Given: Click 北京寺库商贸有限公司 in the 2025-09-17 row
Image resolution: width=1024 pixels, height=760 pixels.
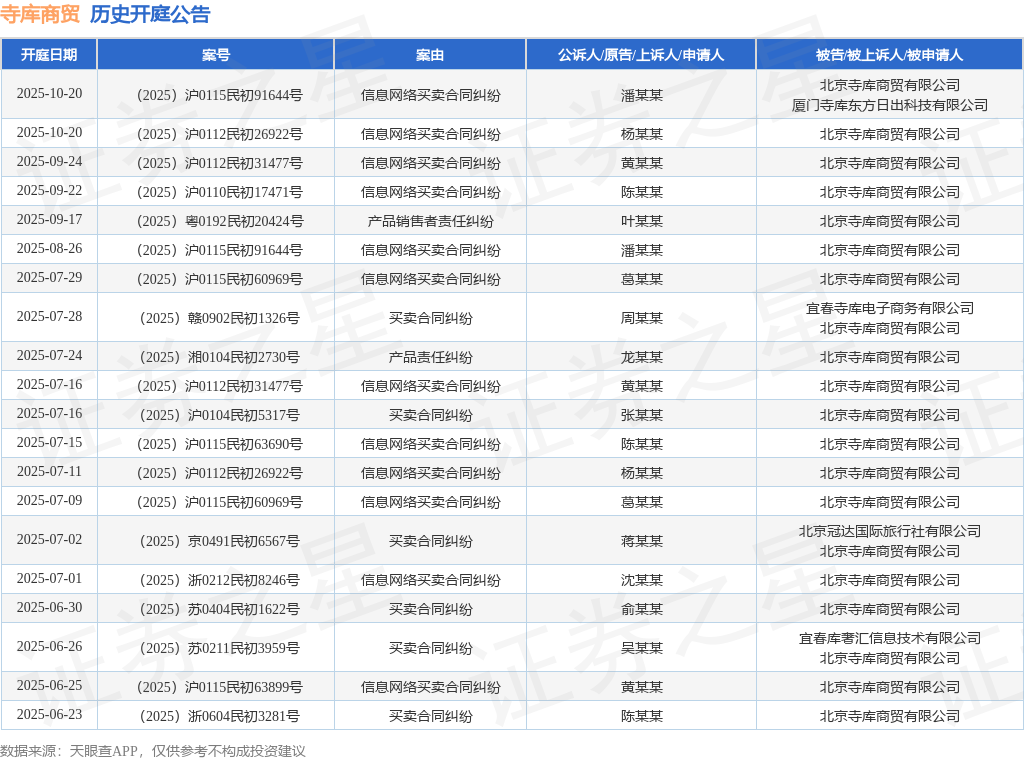Looking at the screenshot, I should click(889, 221).
